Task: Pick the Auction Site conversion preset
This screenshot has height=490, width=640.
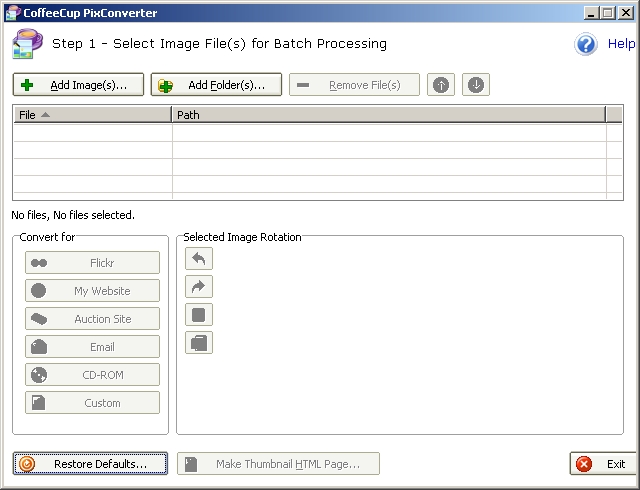Action: tap(92, 319)
